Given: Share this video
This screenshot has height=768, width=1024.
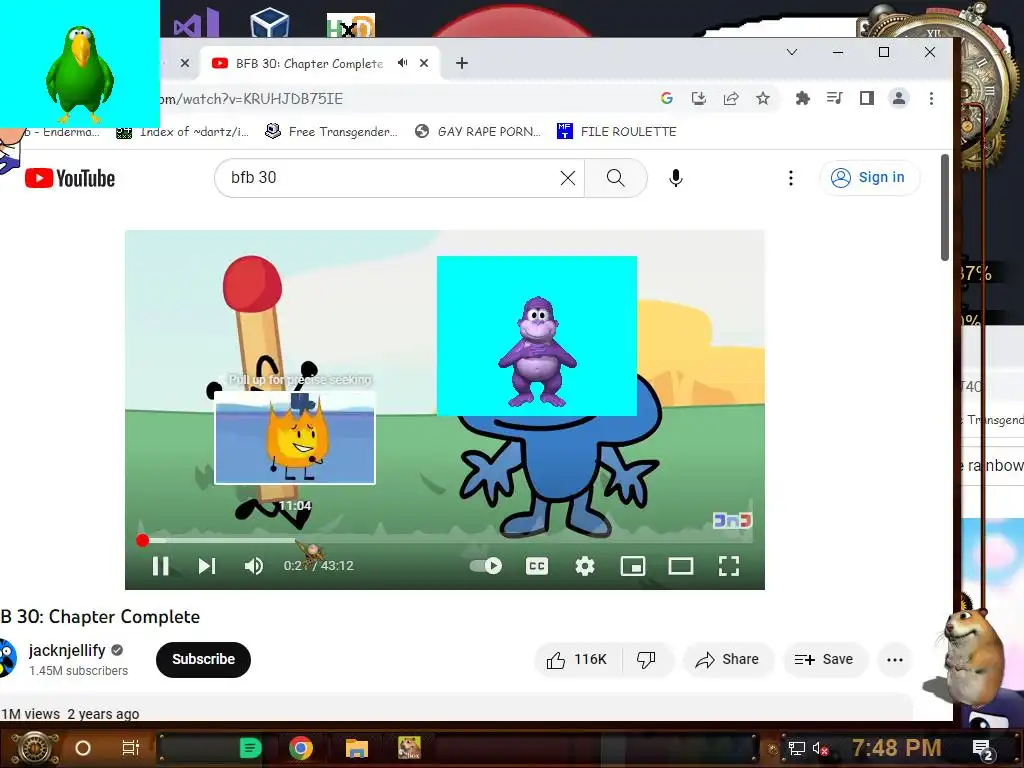Looking at the screenshot, I should point(728,660).
